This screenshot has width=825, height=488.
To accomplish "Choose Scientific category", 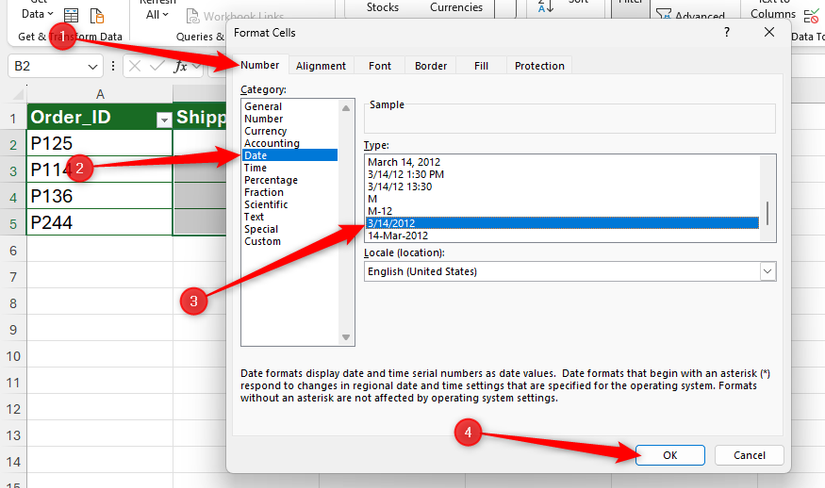I will [x=266, y=204].
